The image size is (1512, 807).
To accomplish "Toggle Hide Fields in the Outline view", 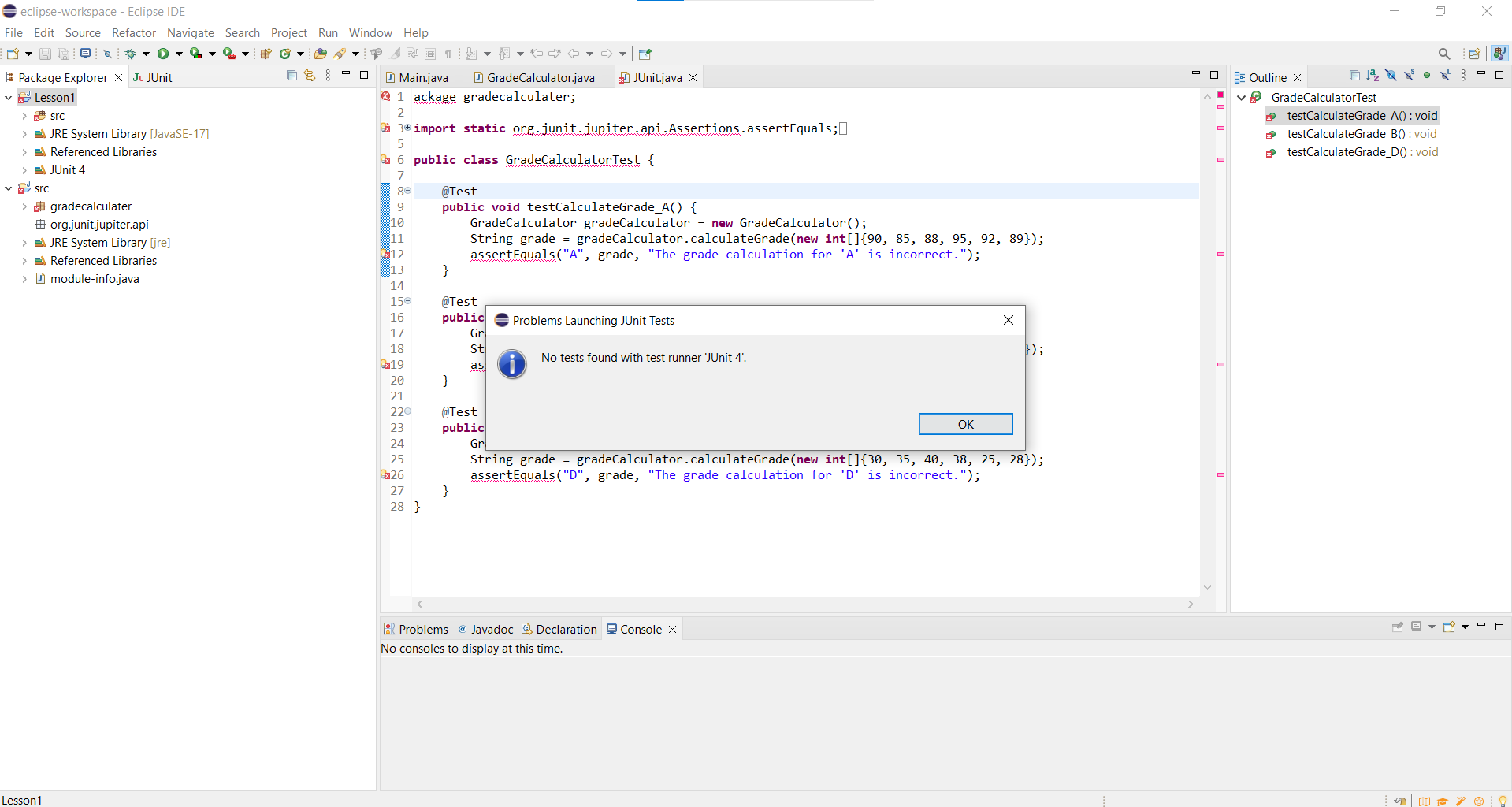I will click(1391, 76).
